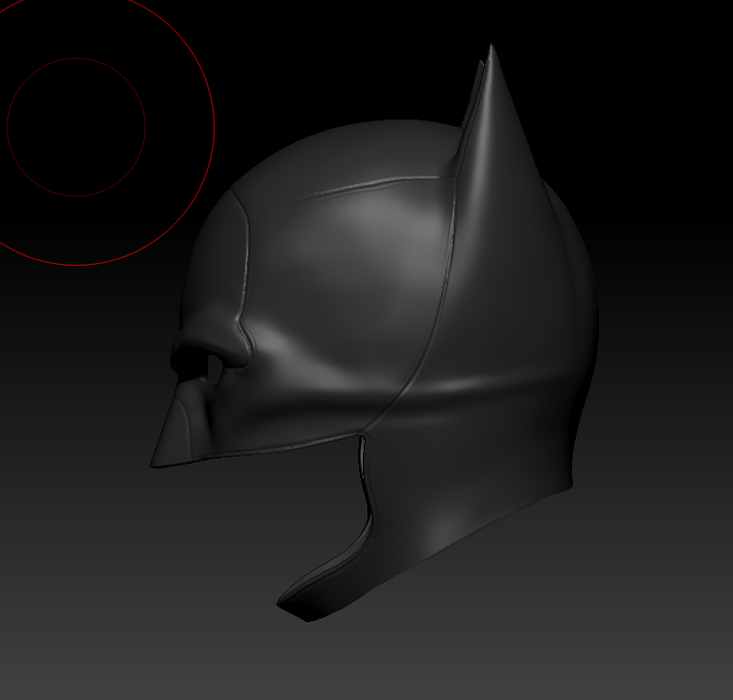Click the outer red brush radius ring
The width and height of the screenshot is (733, 700).
click(214, 127)
